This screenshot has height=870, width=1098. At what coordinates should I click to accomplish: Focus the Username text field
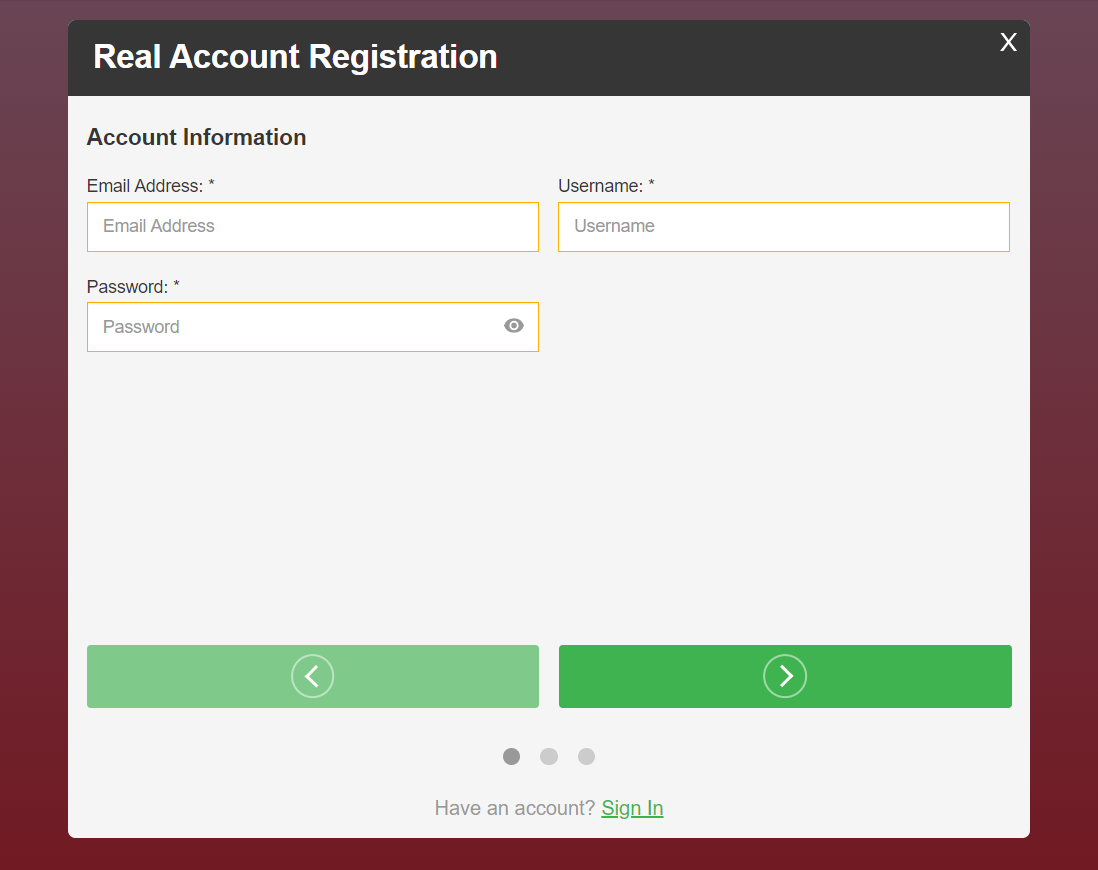(x=784, y=227)
